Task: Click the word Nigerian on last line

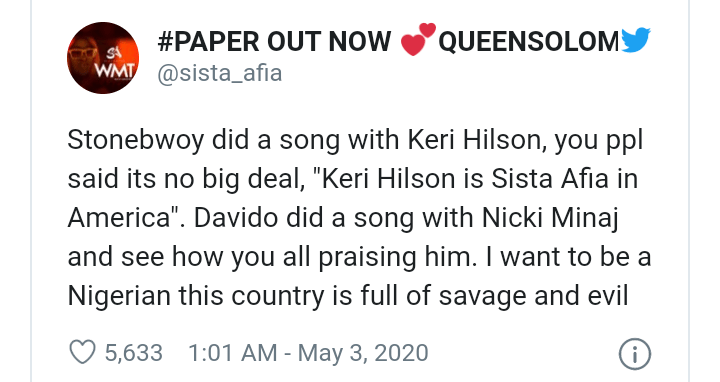Action: tap(119, 296)
